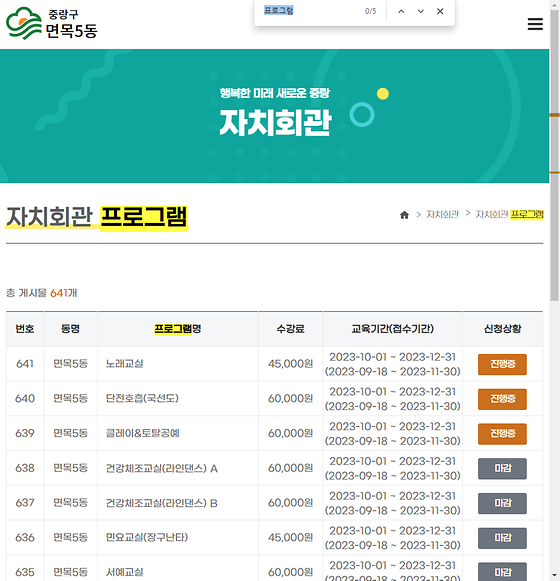Screen dimensions: 560x581
Task: Click 마감 button for 라인댄스 A
Action: point(502,468)
